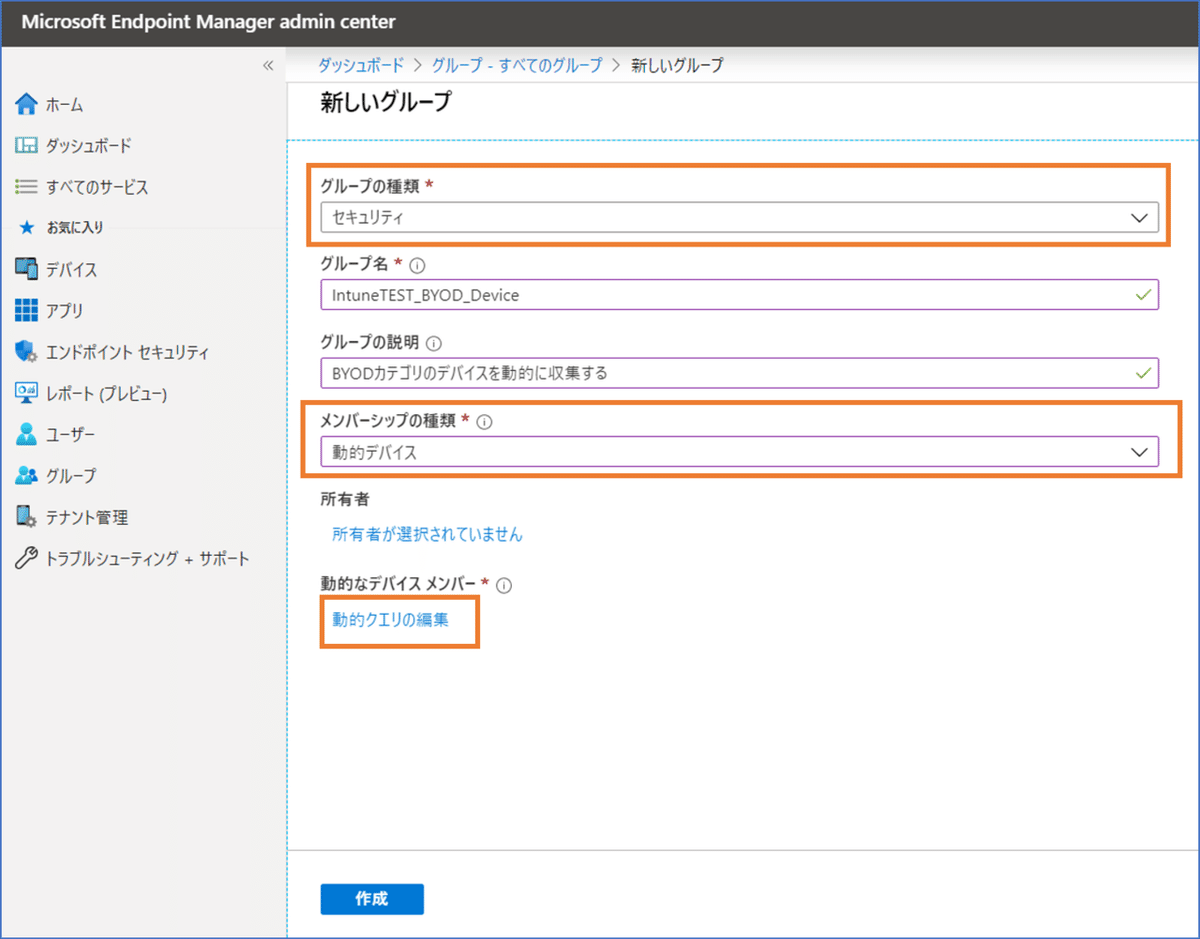Click the 新しいグループ page heading
This screenshot has width=1200, height=939.
tap(385, 102)
